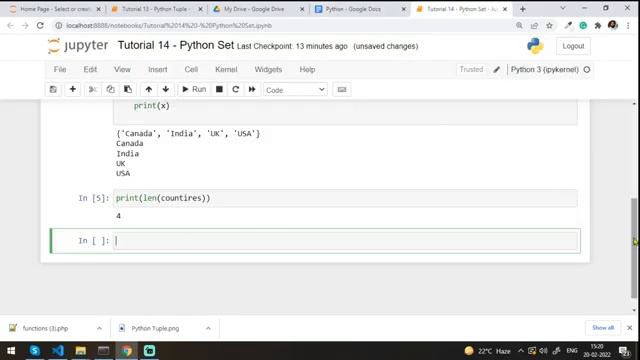The width and height of the screenshot is (640, 360).
Task: Open the View menu
Action: coord(122,69)
